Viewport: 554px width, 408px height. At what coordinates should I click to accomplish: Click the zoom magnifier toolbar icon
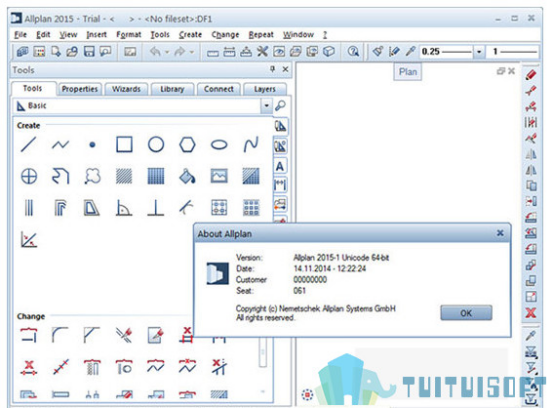[x=353, y=52]
